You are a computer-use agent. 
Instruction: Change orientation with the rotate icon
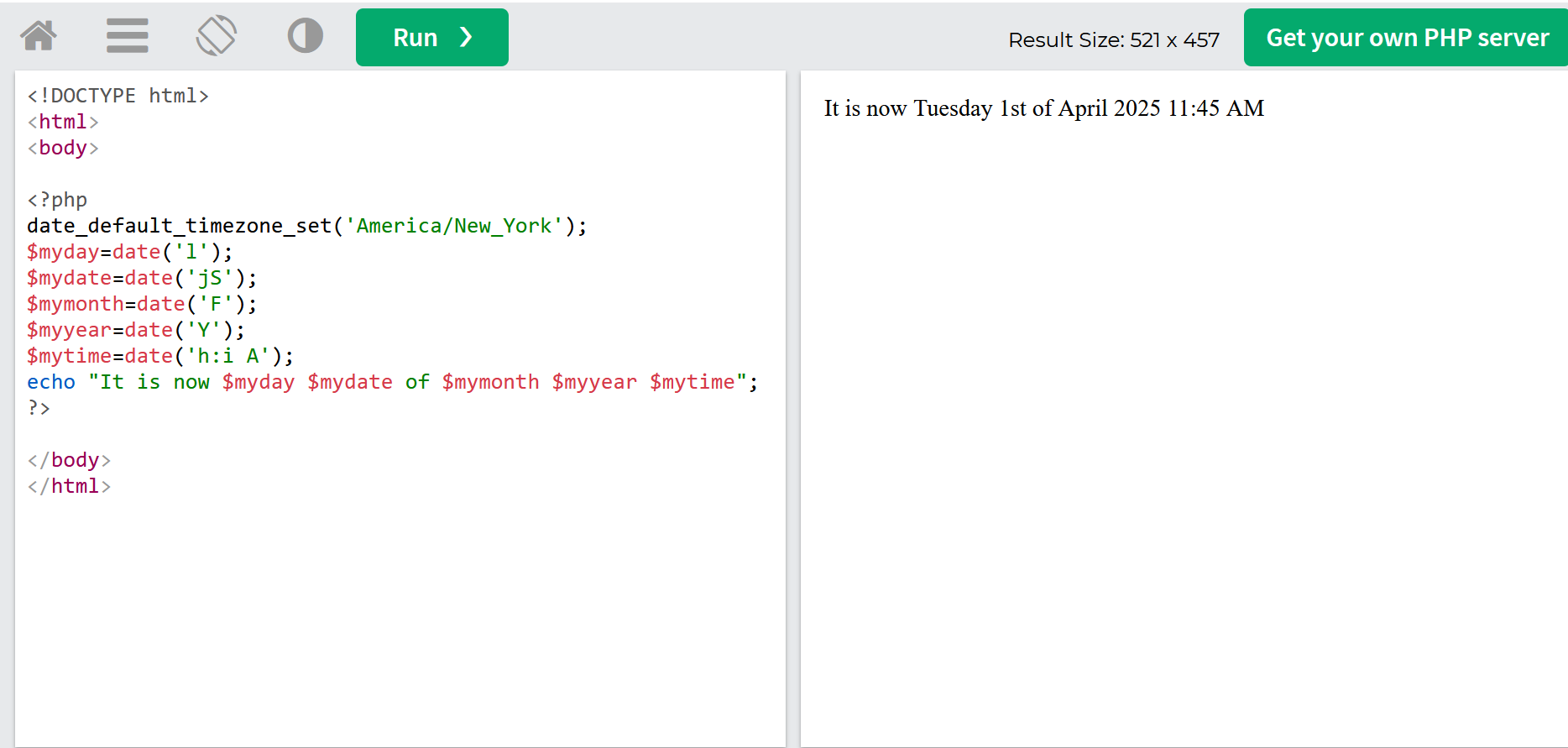click(217, 36)
